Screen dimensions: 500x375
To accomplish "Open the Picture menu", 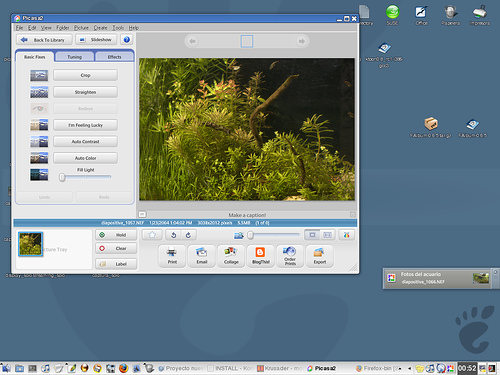I will click(x=81, y=28).
